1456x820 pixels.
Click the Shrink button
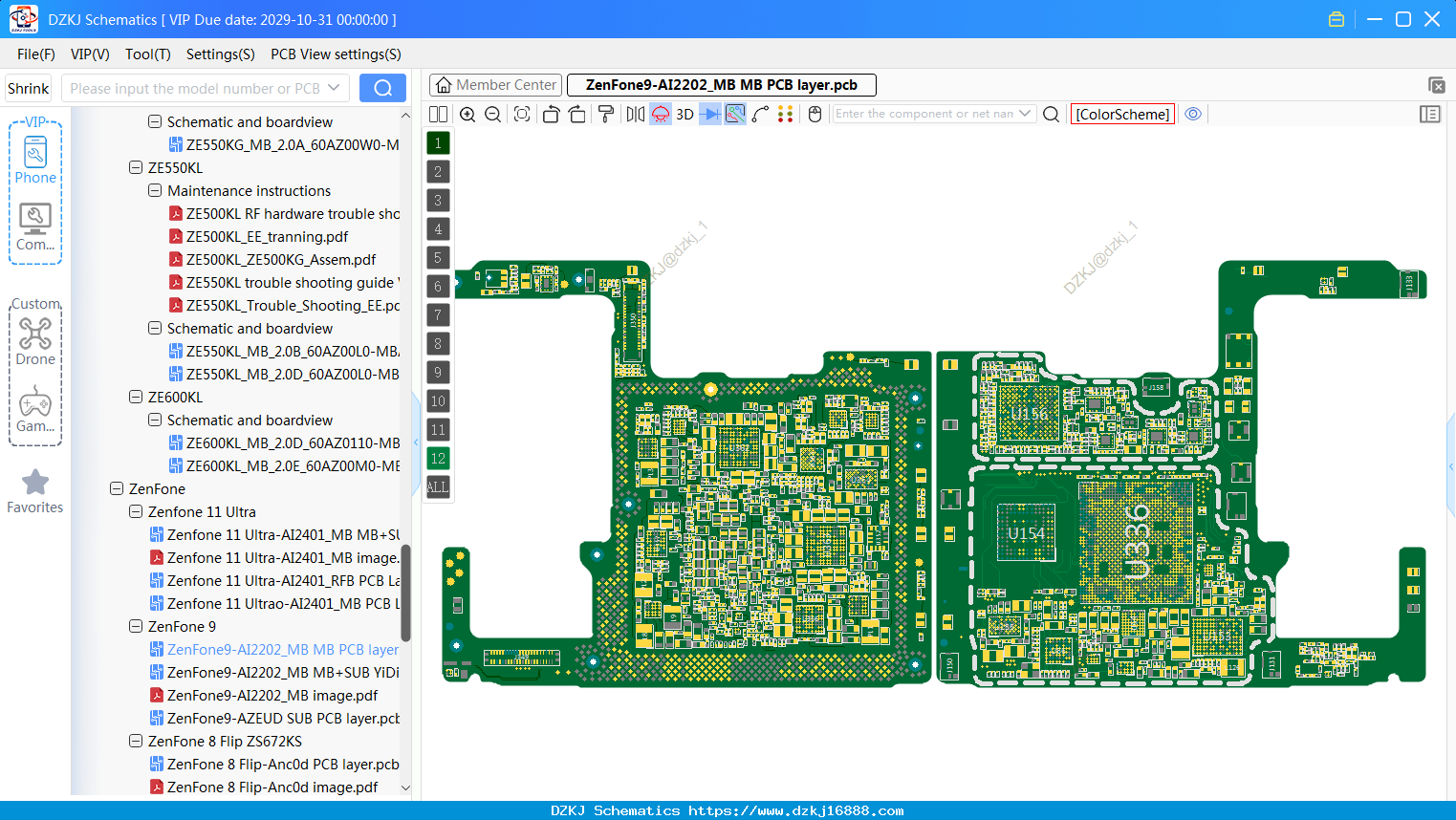[28, 88]
